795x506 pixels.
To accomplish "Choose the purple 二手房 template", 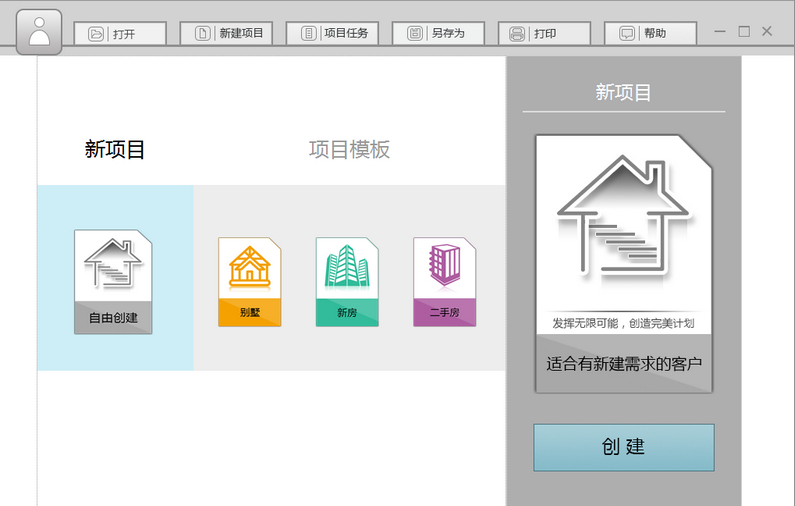I will (x=445, y=282).
